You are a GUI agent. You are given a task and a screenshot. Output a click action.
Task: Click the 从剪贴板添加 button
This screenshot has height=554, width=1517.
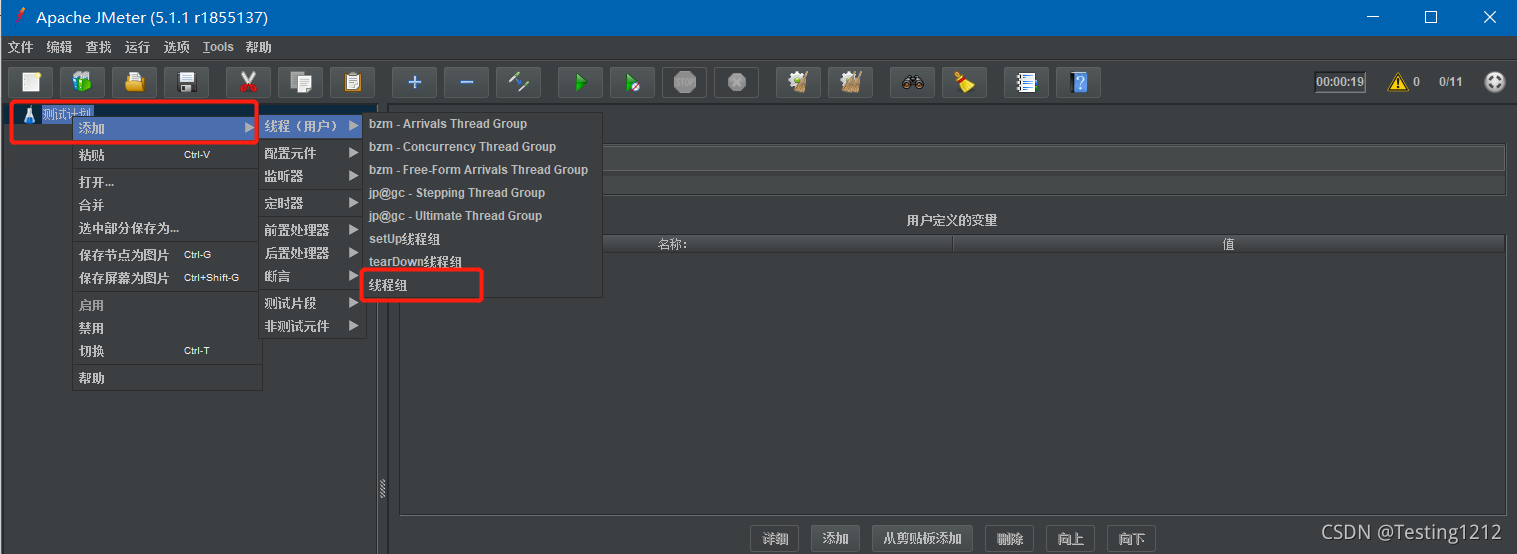tap(922, 539)
